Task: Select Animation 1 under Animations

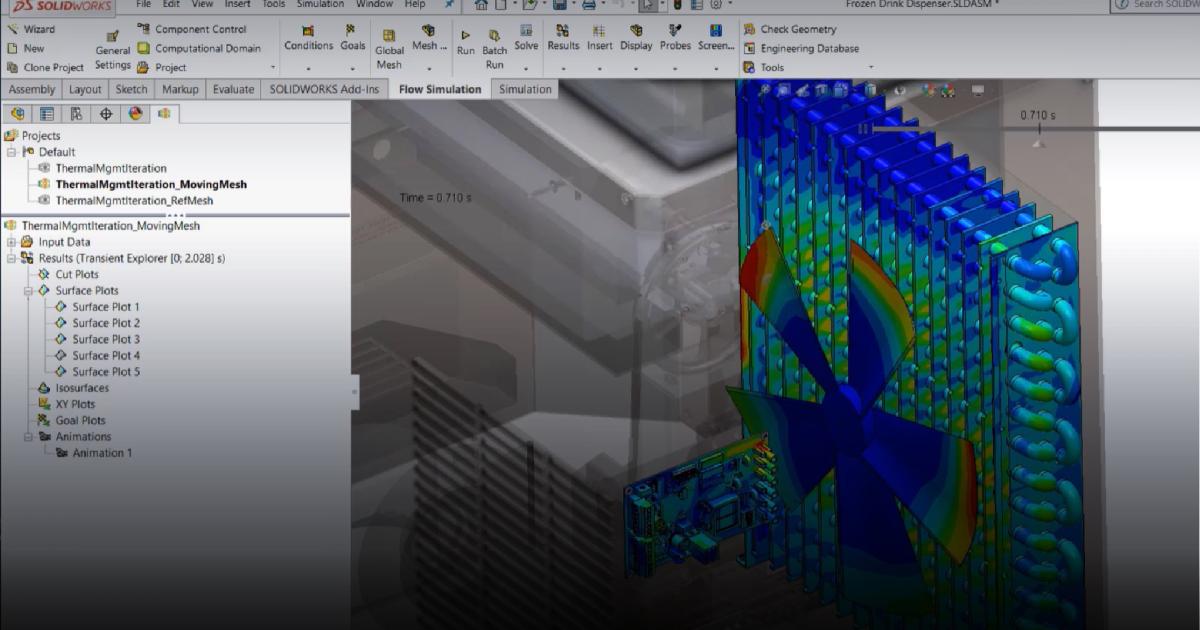Action: (x=102, y=452)
